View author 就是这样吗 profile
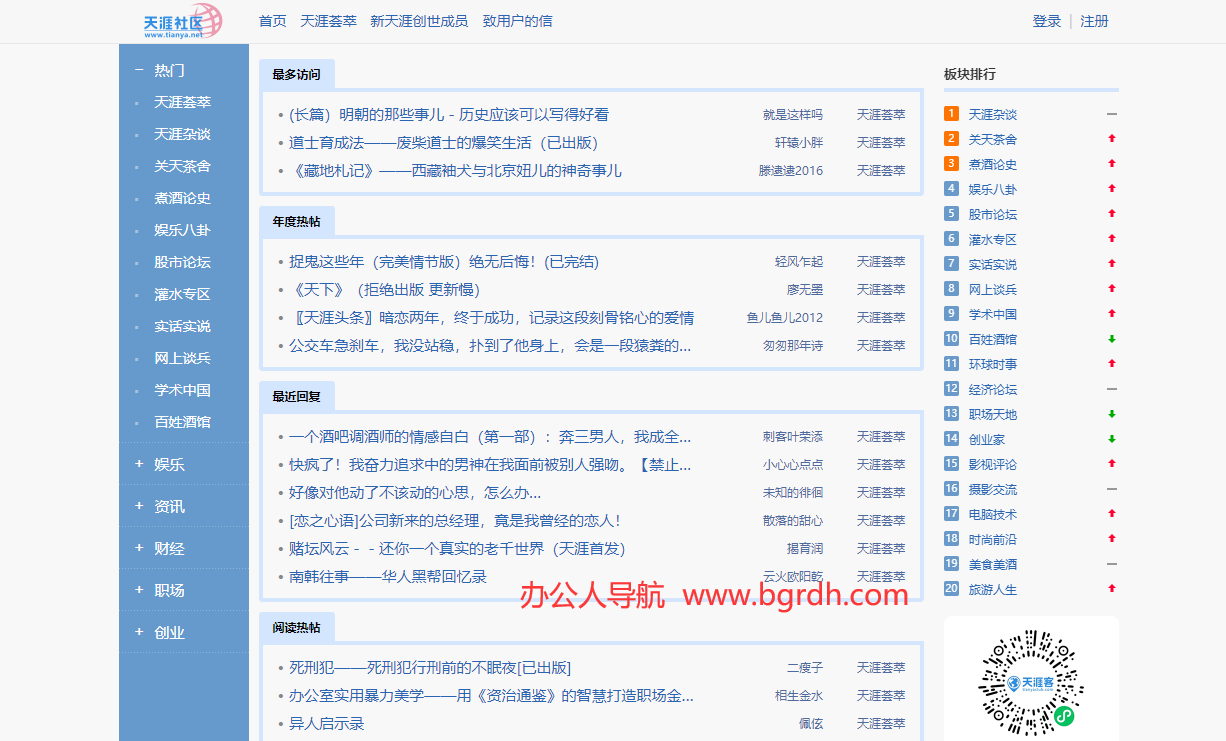Viewport: 1226px width, 741px height. 793,115
